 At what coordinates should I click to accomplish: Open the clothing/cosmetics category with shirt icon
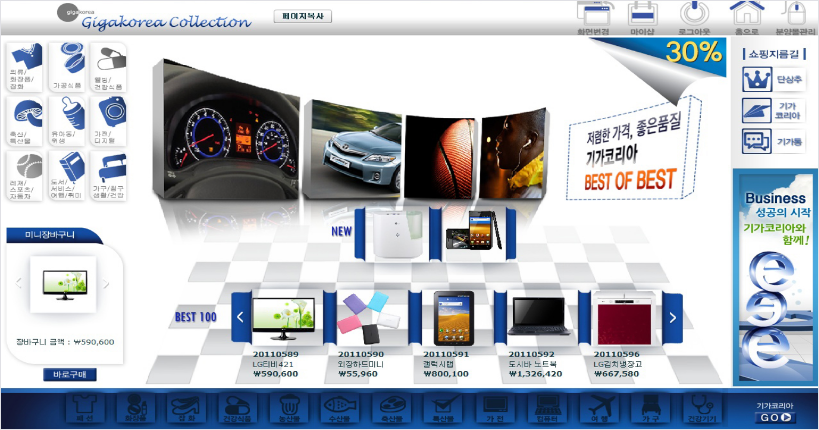pos(25,67)
